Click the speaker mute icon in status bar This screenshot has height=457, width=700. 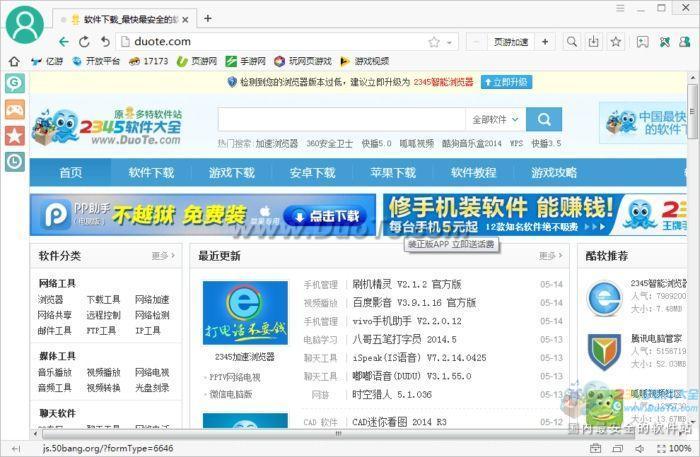(x=639, y=448)
